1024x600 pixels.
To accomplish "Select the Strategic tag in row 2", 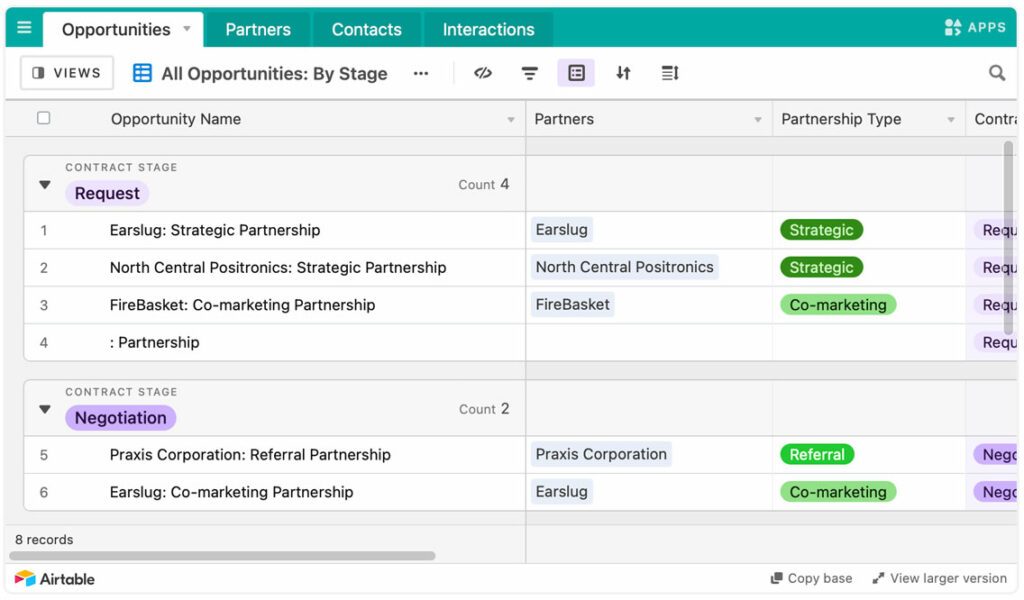I will click(x=822, y=267).
